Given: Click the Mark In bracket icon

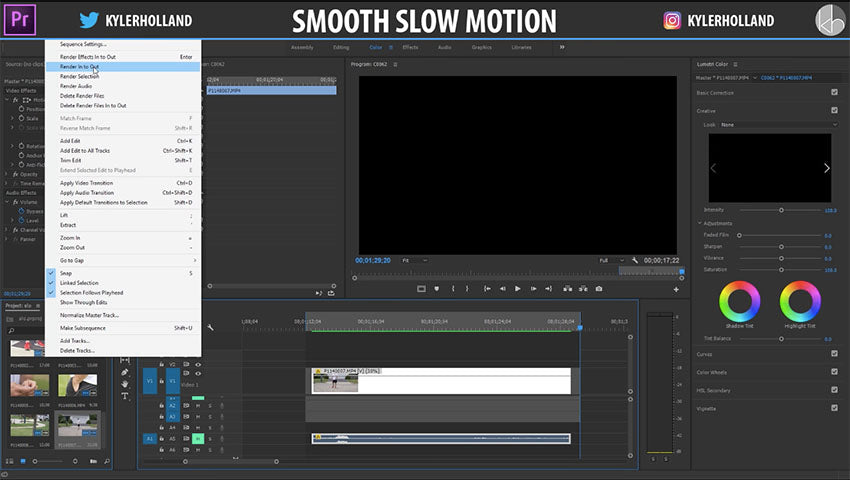Looking at the screenshot, I should click(453, 289).
